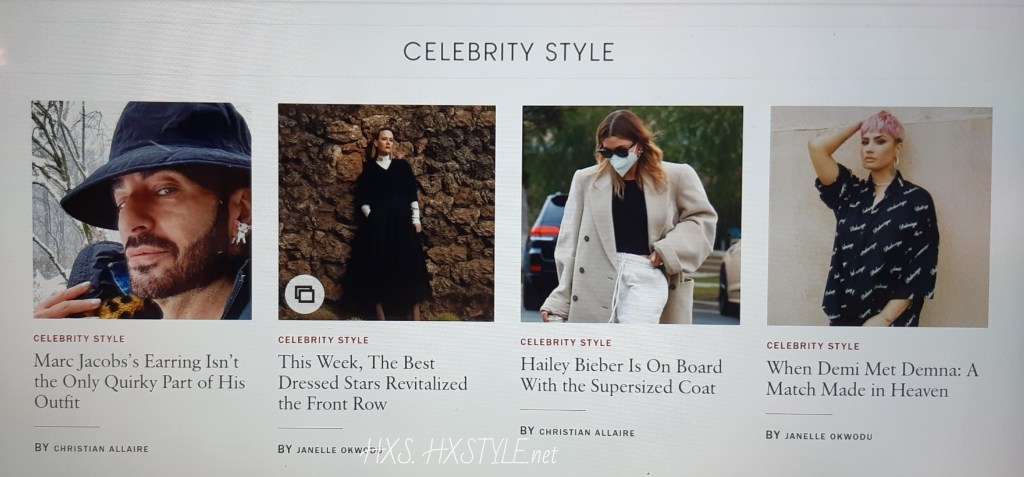Open the black dress stone wall photo
1024x477 pixels.
pos(387,212)
